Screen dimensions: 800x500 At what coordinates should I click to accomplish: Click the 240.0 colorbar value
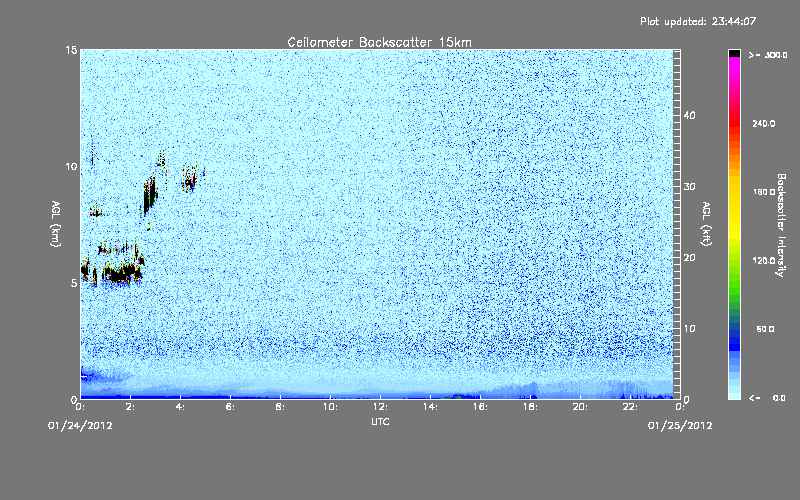point(764,123)
